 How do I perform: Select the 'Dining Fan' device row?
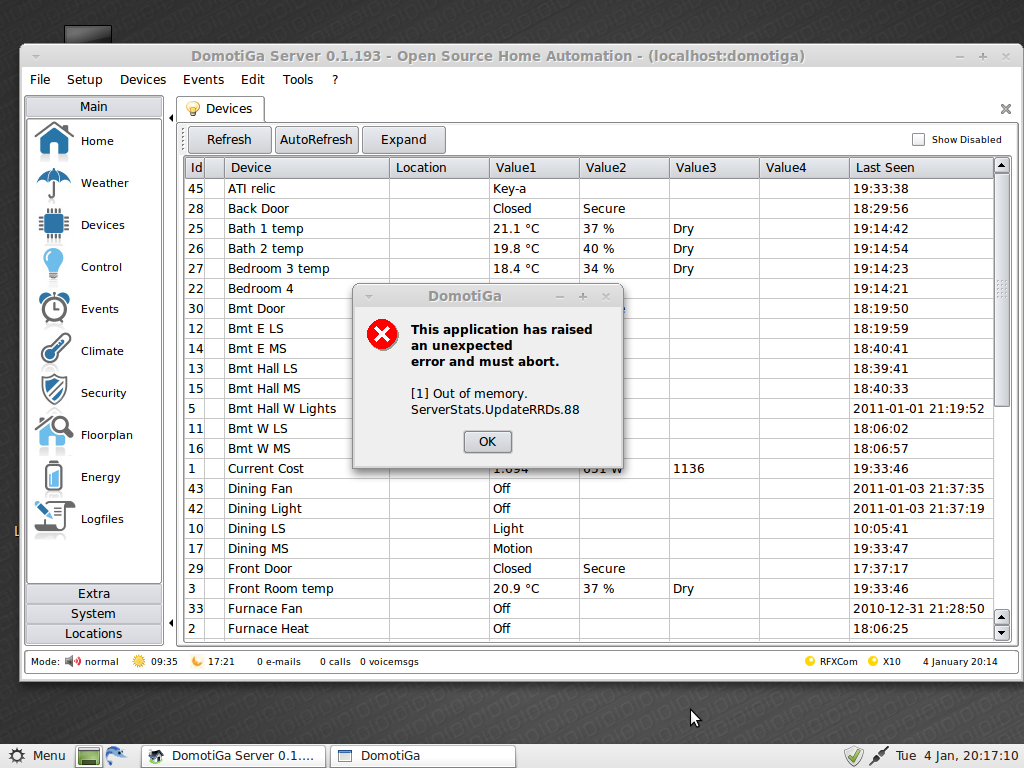coord(588,489)
